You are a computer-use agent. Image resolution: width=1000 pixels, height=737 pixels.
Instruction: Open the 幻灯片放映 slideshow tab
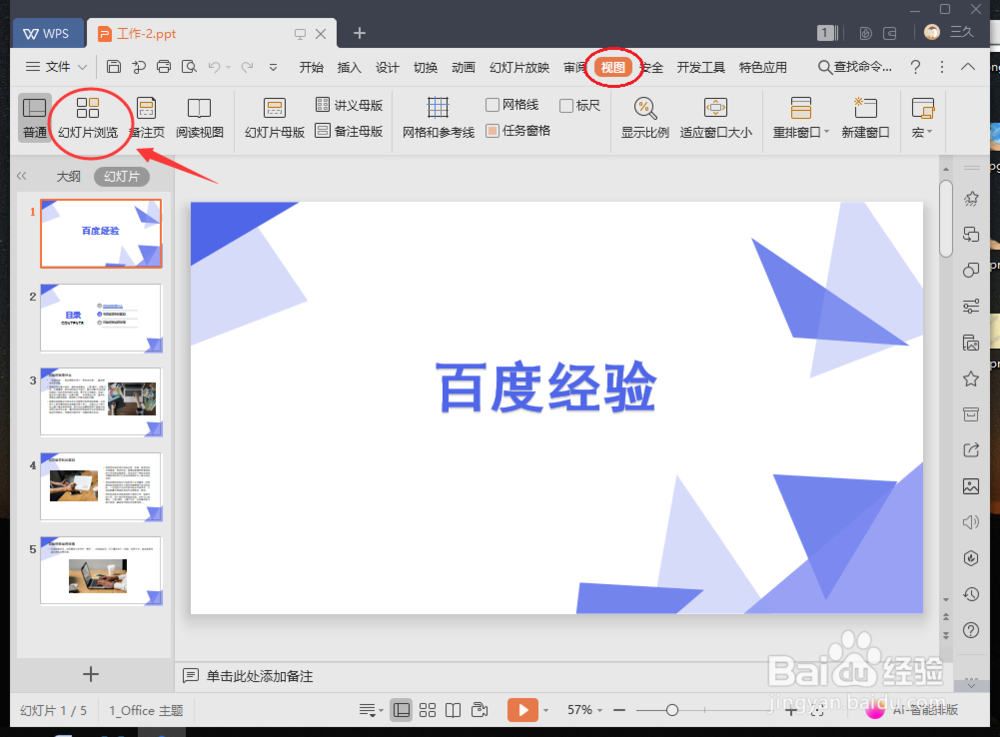click(519, 67)
